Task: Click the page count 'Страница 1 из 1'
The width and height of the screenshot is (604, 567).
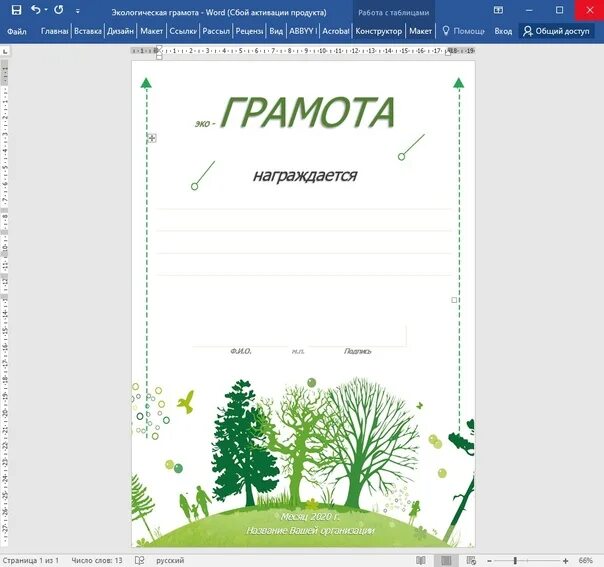Action: 31,560
